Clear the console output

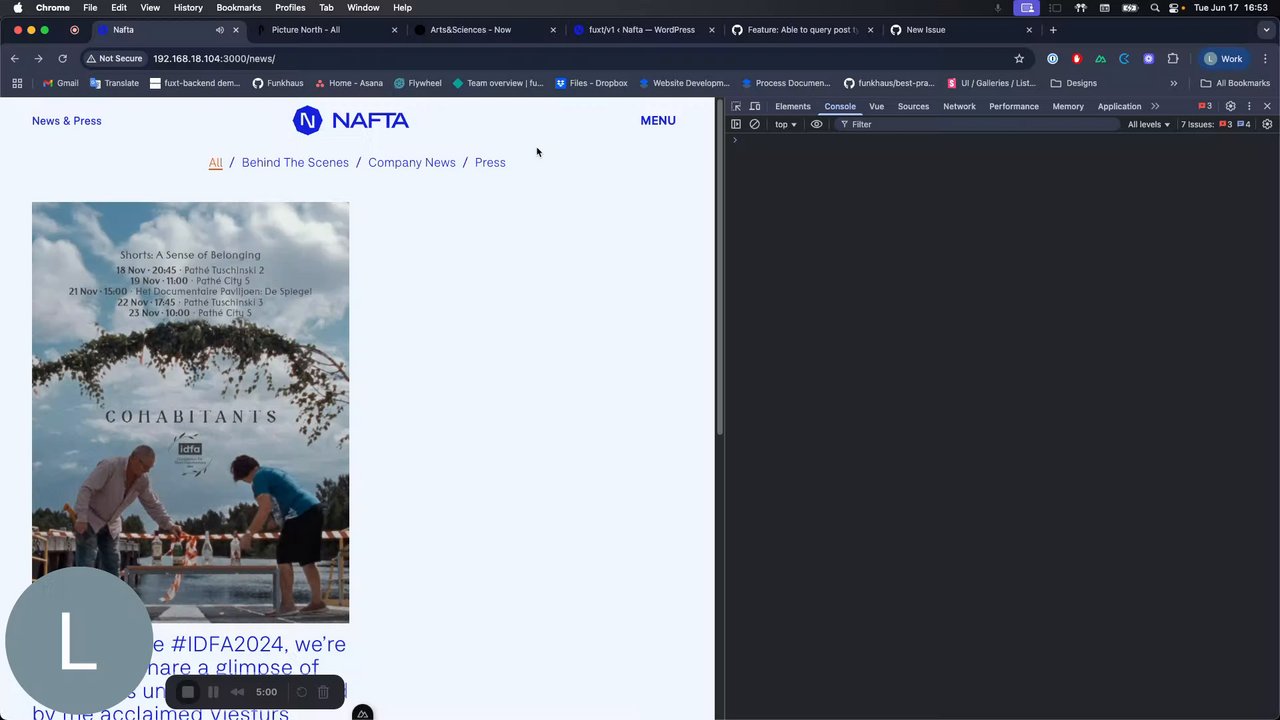pyautogui.click(x=755, y=124)
